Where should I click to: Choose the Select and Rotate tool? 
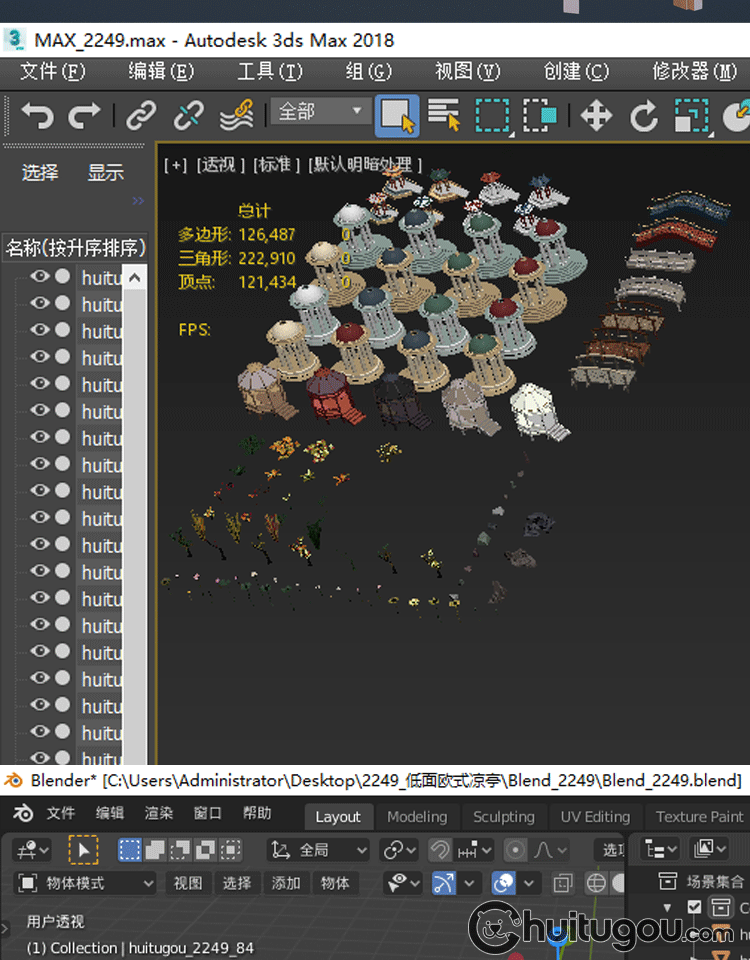[x=643, y=116]
